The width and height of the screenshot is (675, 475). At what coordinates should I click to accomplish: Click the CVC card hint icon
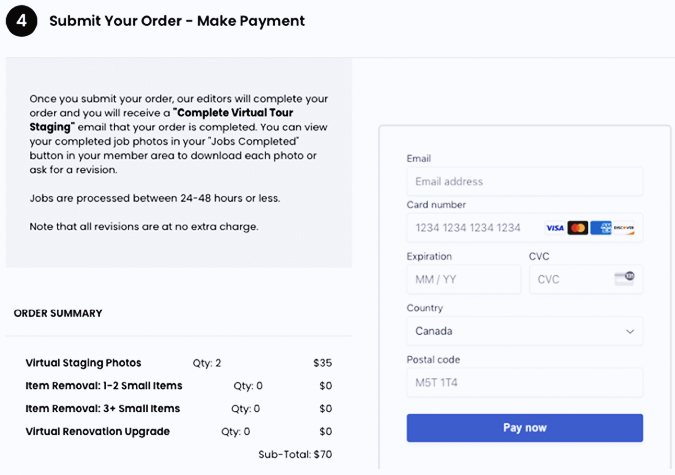(624, 278)
